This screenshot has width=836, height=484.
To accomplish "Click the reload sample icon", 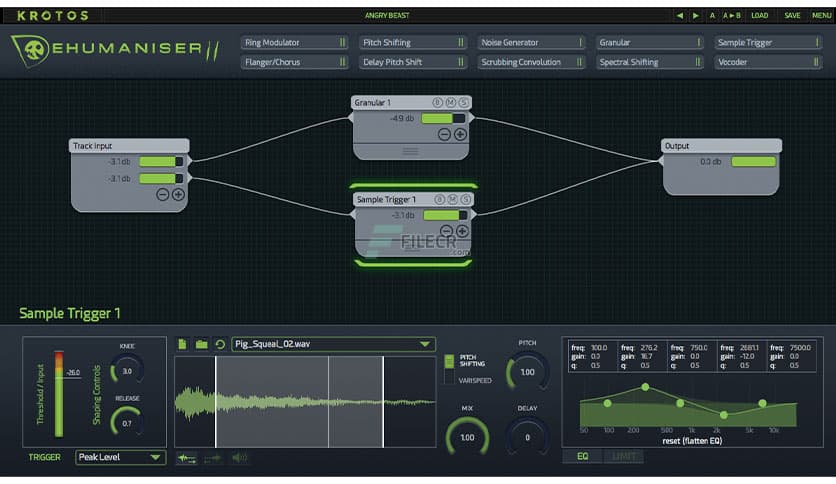I will (220, 344).
